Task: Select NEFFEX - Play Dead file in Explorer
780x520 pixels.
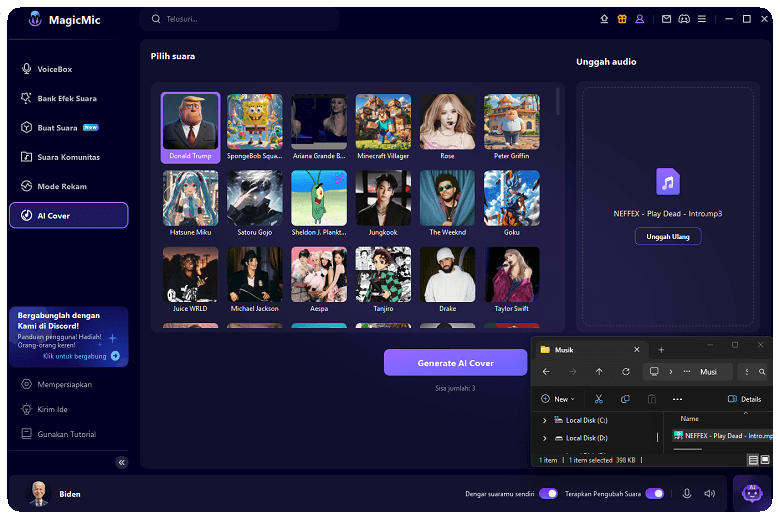Action: click(723, 436)
